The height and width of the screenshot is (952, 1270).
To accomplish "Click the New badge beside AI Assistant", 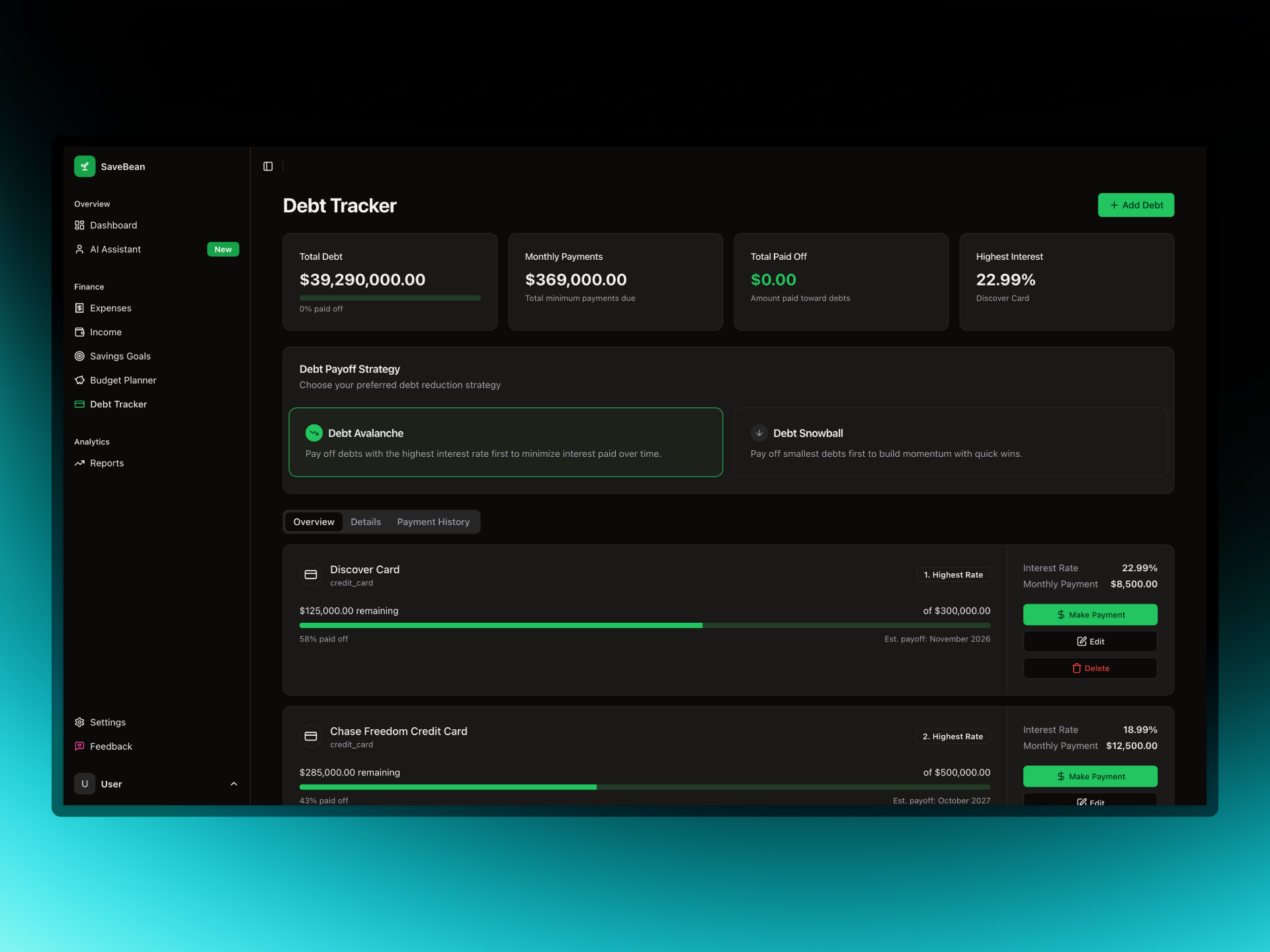I will pos(223,249).
